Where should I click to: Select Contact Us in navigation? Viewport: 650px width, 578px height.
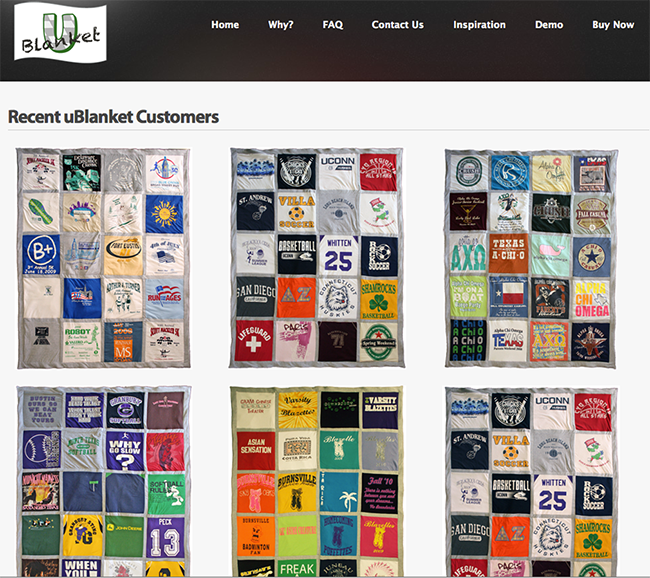click(397, 25)
